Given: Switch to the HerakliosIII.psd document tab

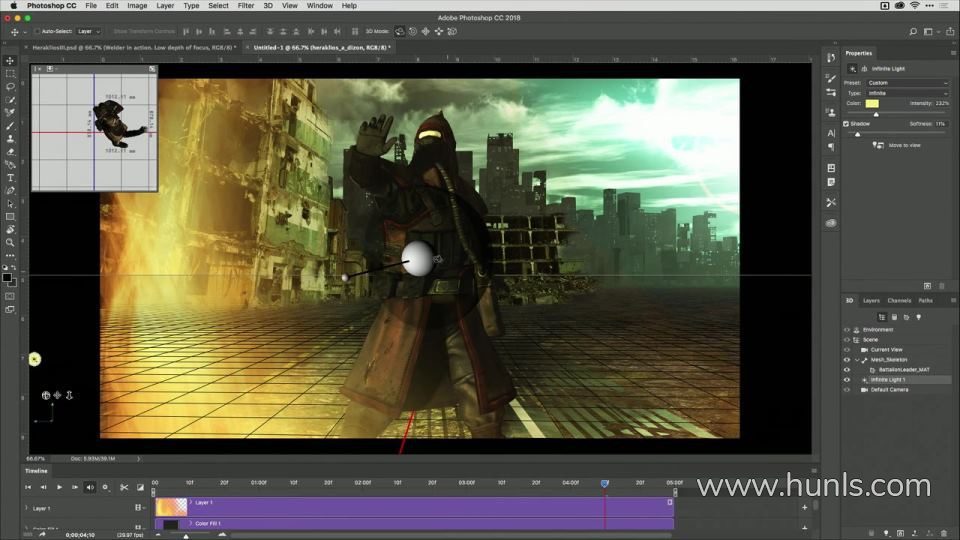Looking at the screenshot, I should [132, 47].
